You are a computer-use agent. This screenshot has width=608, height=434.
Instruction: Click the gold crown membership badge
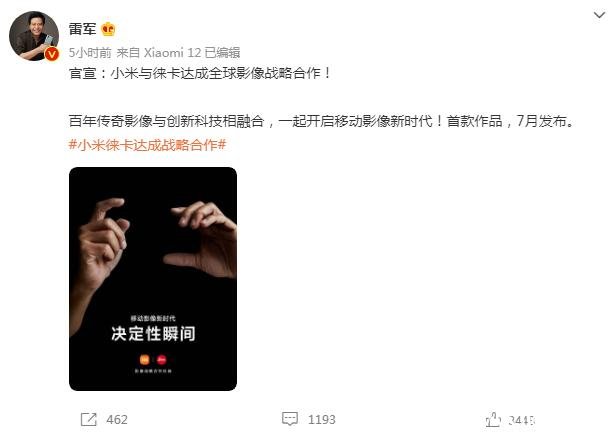click(108, 29)
